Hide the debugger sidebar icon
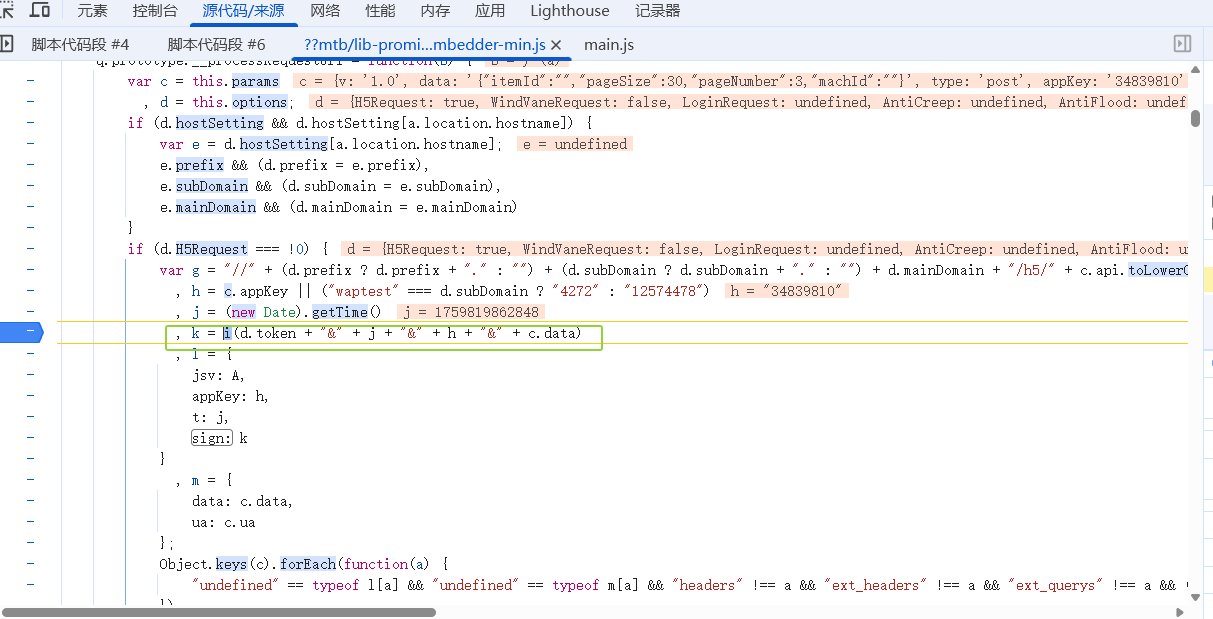The image size is (1213, 619). 1182,44
